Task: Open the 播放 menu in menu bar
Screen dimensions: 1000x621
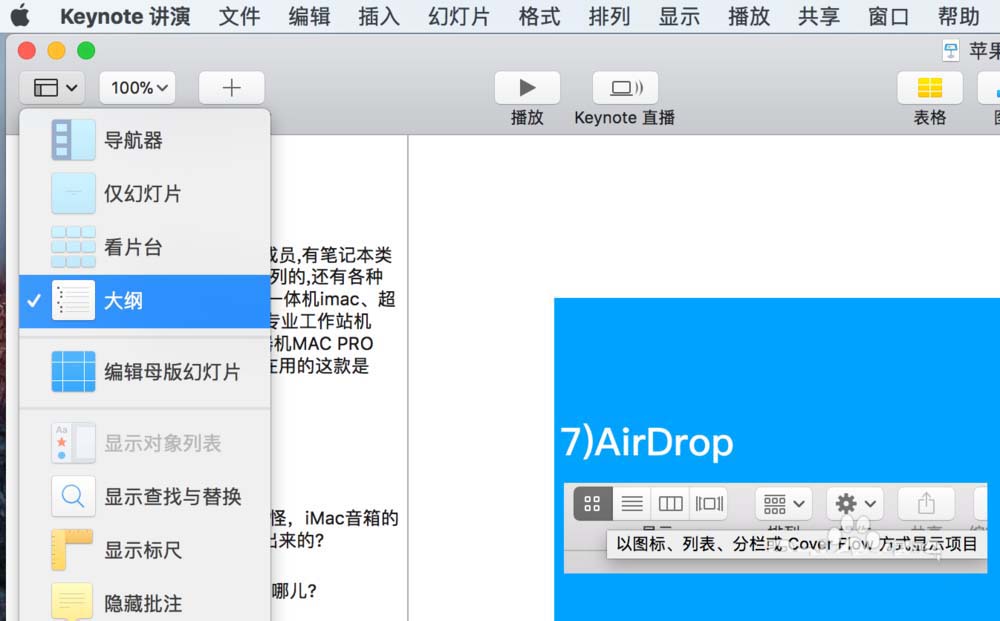Action: (749, 16)
